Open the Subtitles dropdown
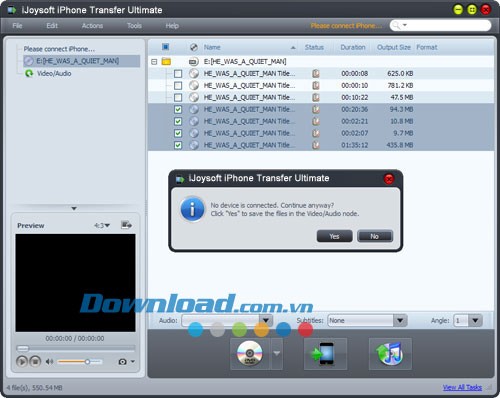The image size is (500, 398). 400,321
